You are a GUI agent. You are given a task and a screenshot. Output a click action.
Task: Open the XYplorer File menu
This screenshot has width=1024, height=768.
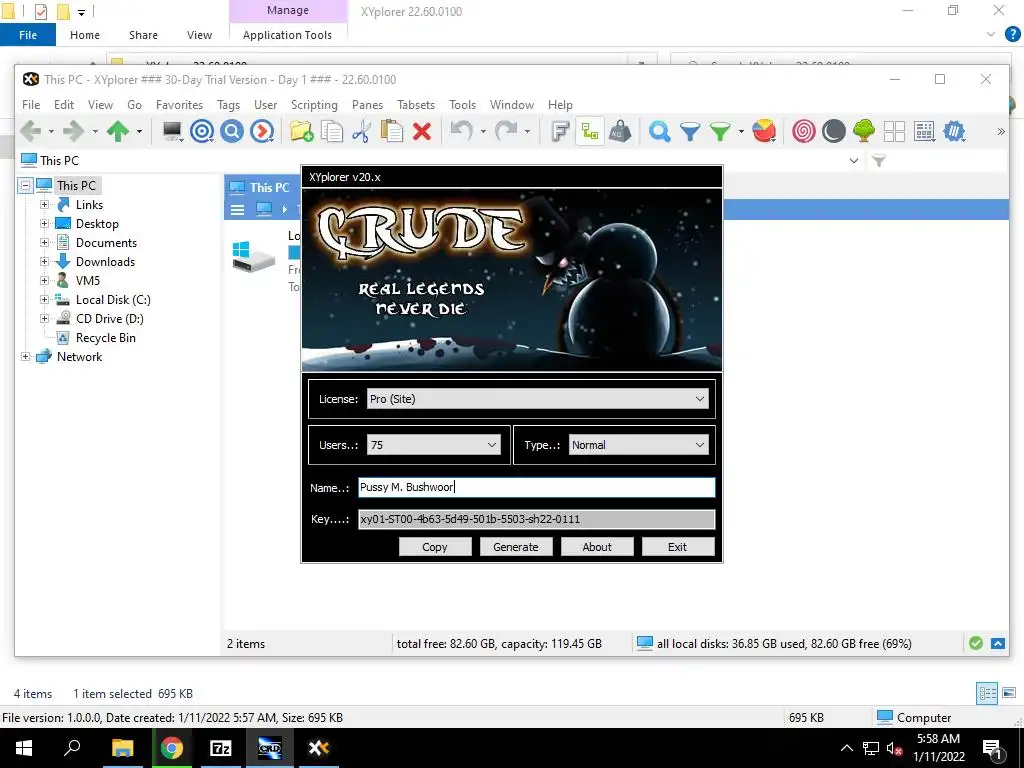[31, 104]
